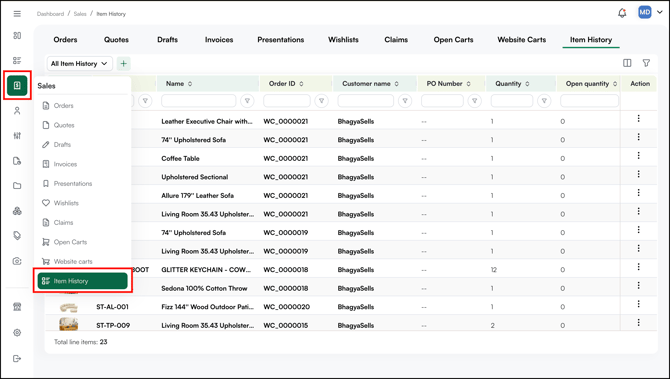Viewport: 670px width, 379px height.
Task: Switch to the Orders tab
Action: click(65, 40)
